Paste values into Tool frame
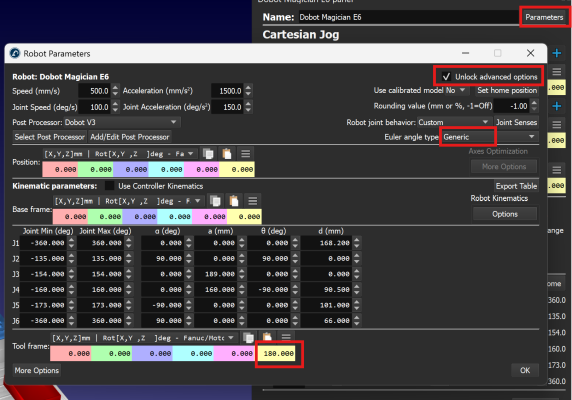This screenshot has height=400, width=572. coord(267,338)
